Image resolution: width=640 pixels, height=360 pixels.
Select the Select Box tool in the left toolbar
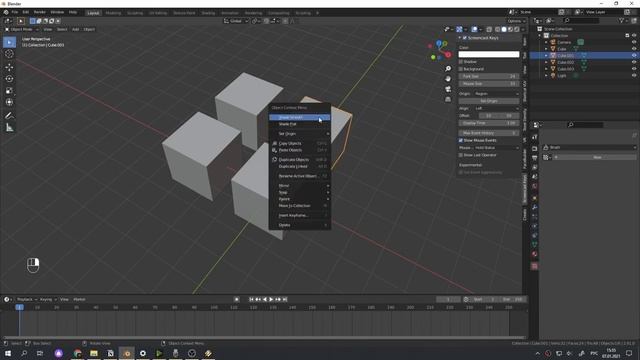[9, 42]
